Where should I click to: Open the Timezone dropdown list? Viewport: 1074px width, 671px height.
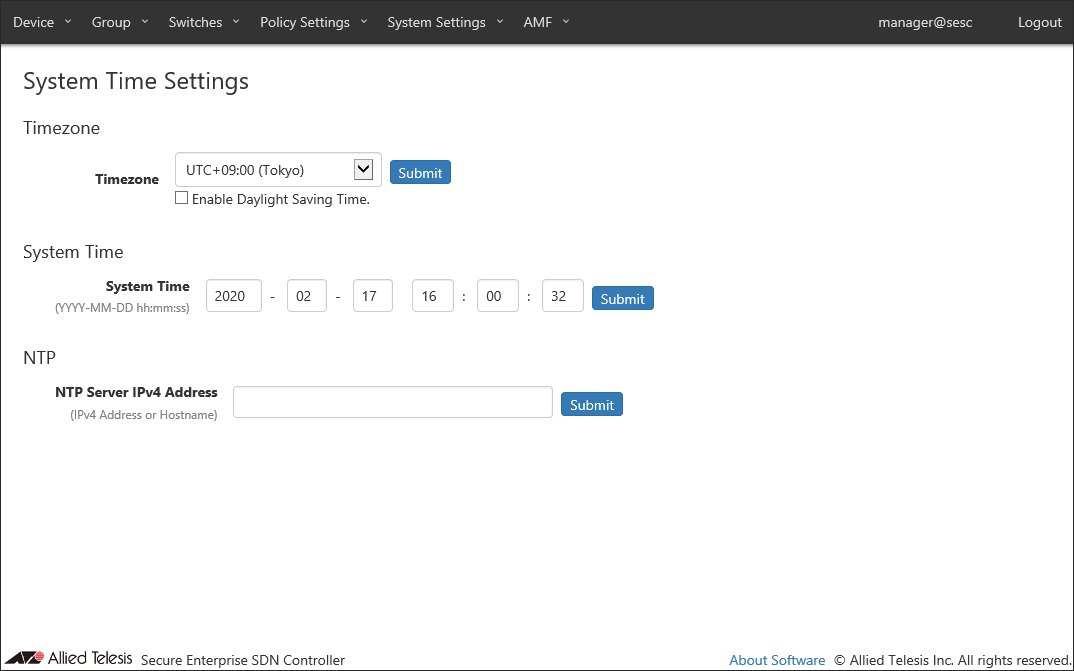pyautogui.click(x=278, y=170)
